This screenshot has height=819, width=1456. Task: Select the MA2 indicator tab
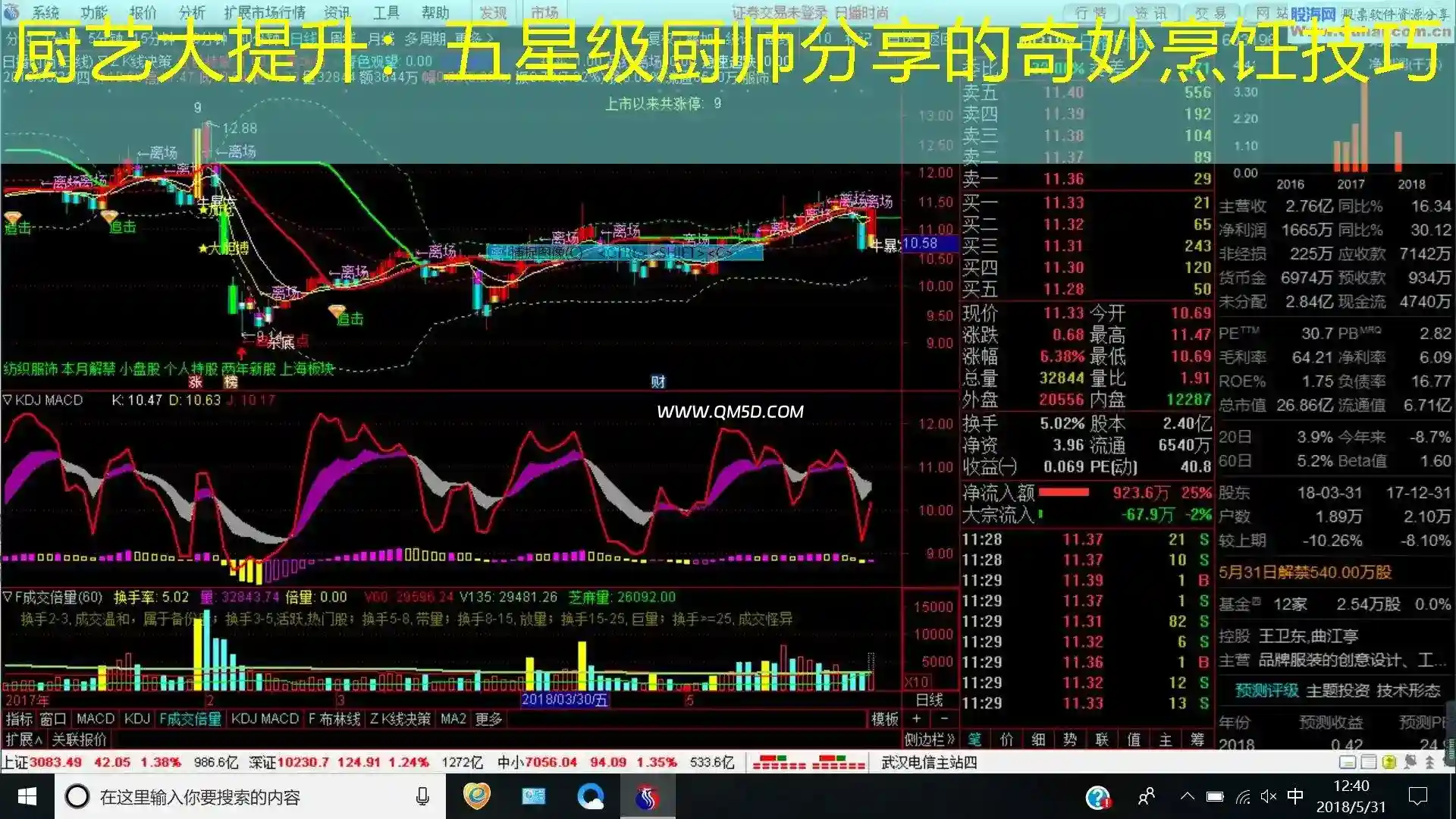[x=453, y=719]
